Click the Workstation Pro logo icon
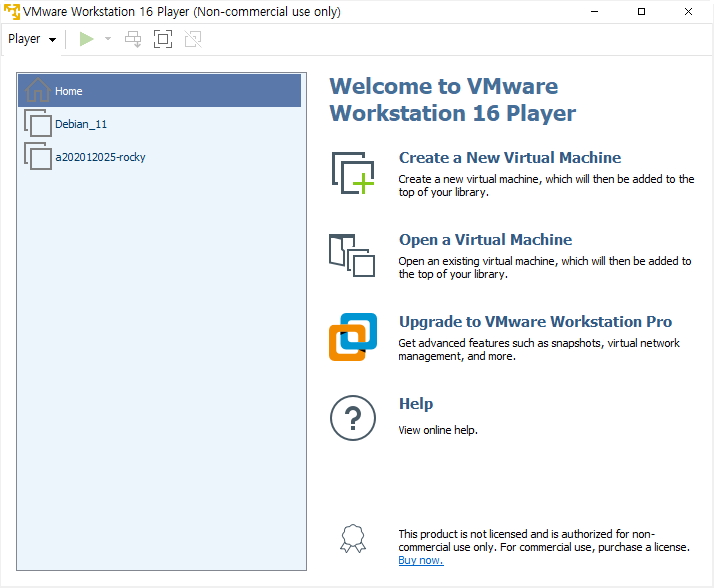Image resolution: width=714 pixels, height=588 pixels. coord(353,337)
